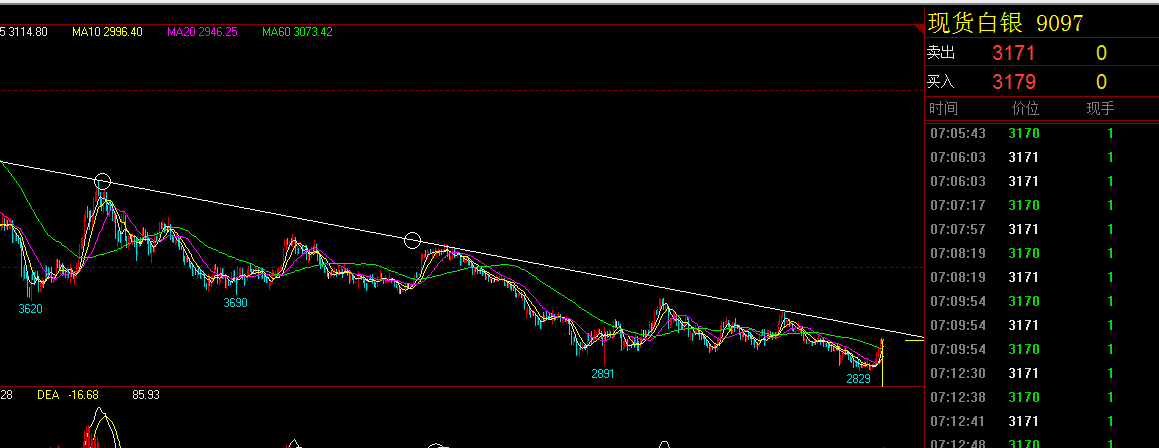Click the 3690 low price label
Viewport: 1159px width, 448px height.
tap(236, 302)
